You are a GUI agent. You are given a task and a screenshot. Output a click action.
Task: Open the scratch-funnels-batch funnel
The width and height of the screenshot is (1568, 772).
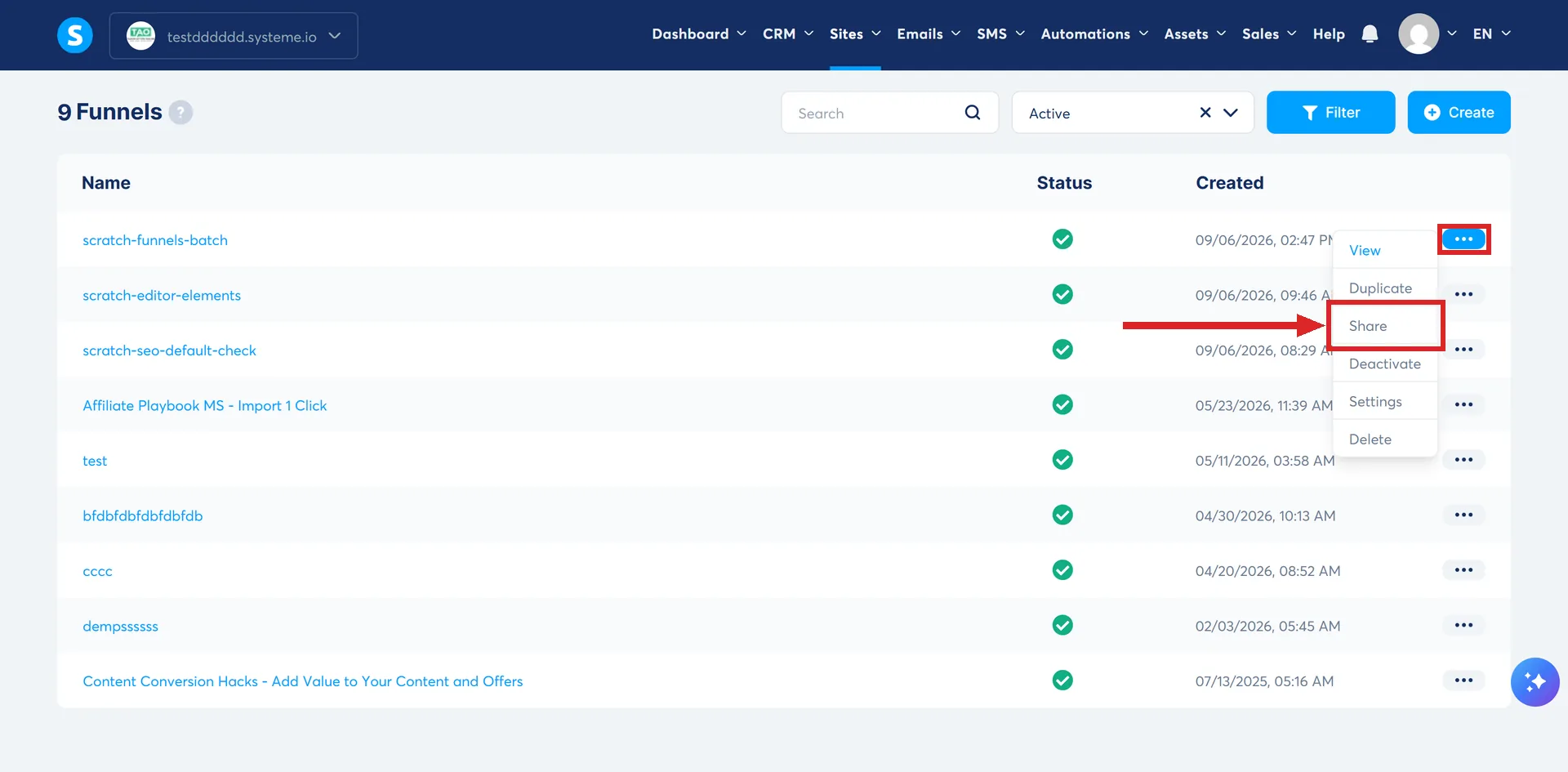(155, 240)
